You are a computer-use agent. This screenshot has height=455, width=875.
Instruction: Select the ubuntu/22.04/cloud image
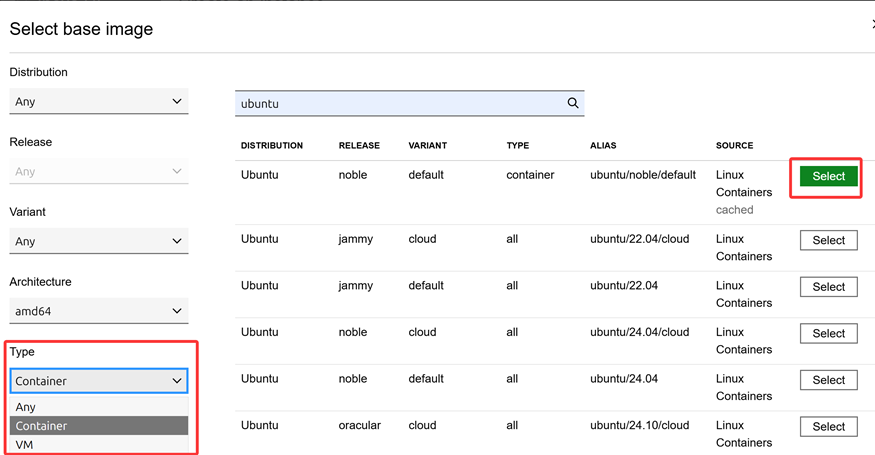pyautogui.click(x=829, y=240)
